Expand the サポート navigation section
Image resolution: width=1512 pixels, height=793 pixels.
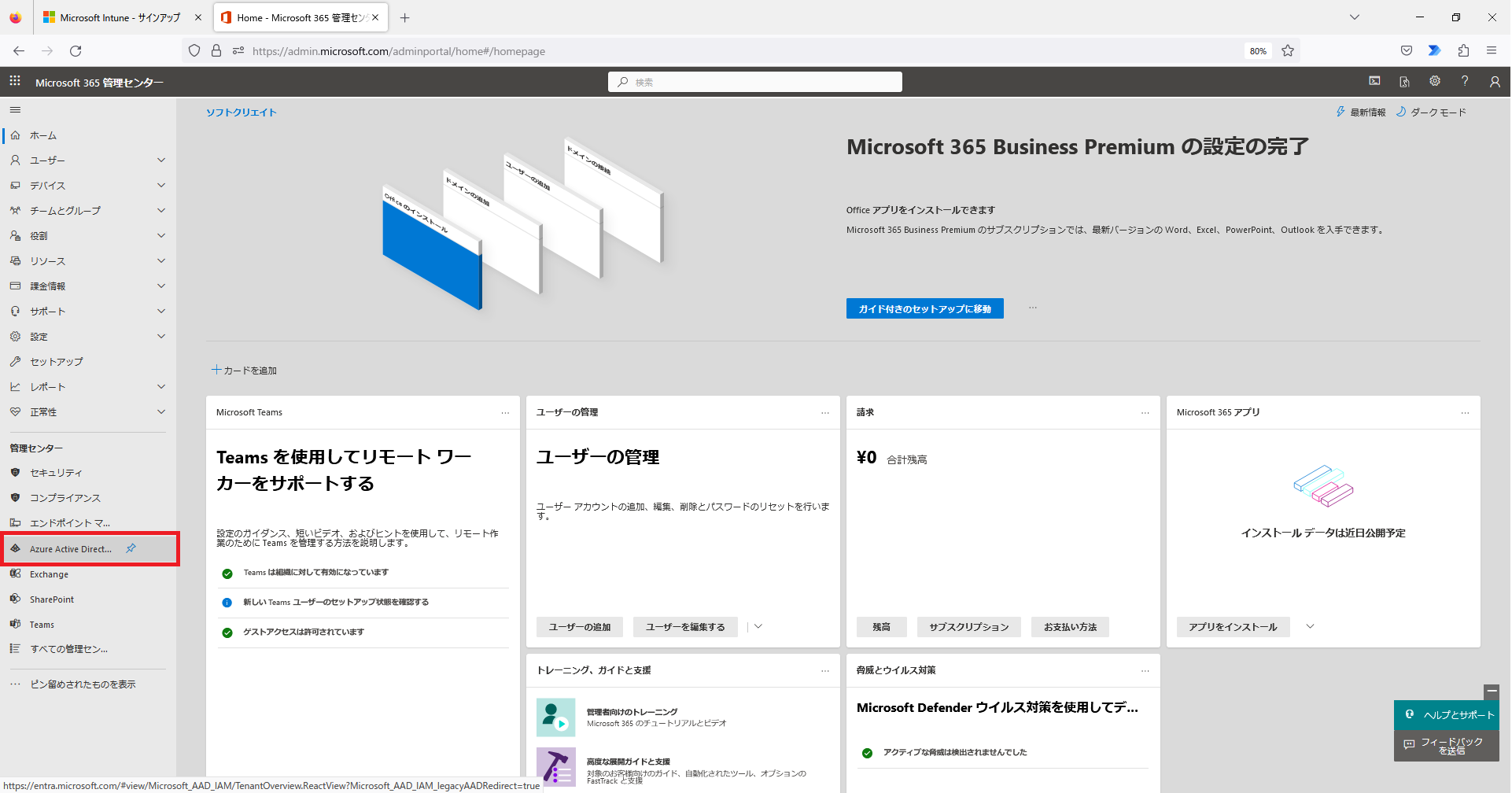click(x=161, y=312)
